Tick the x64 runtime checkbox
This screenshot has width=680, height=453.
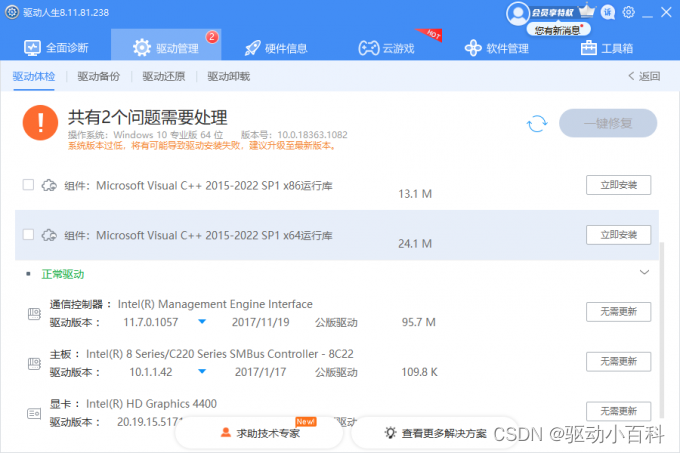click(x=28, y=235)
